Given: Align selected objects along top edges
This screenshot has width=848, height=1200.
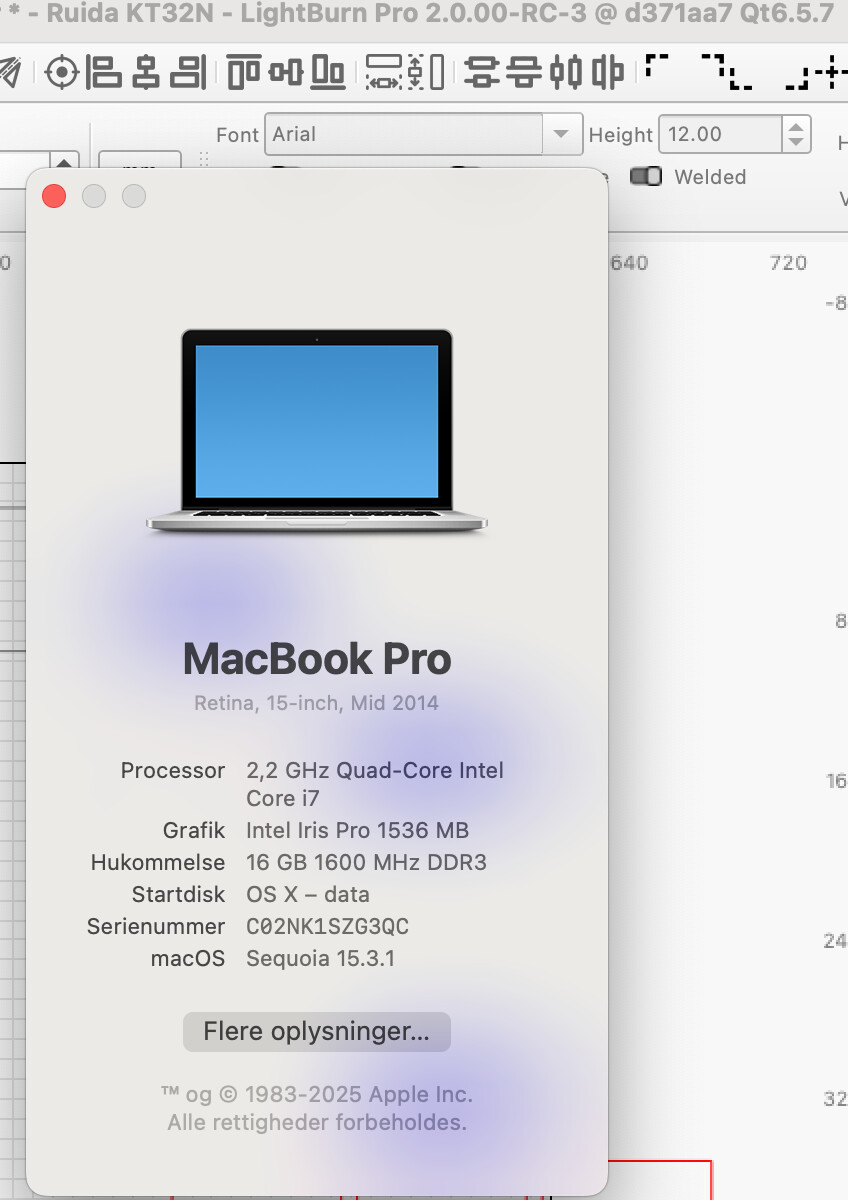Looking at the screenshot, I should point(245,72).
